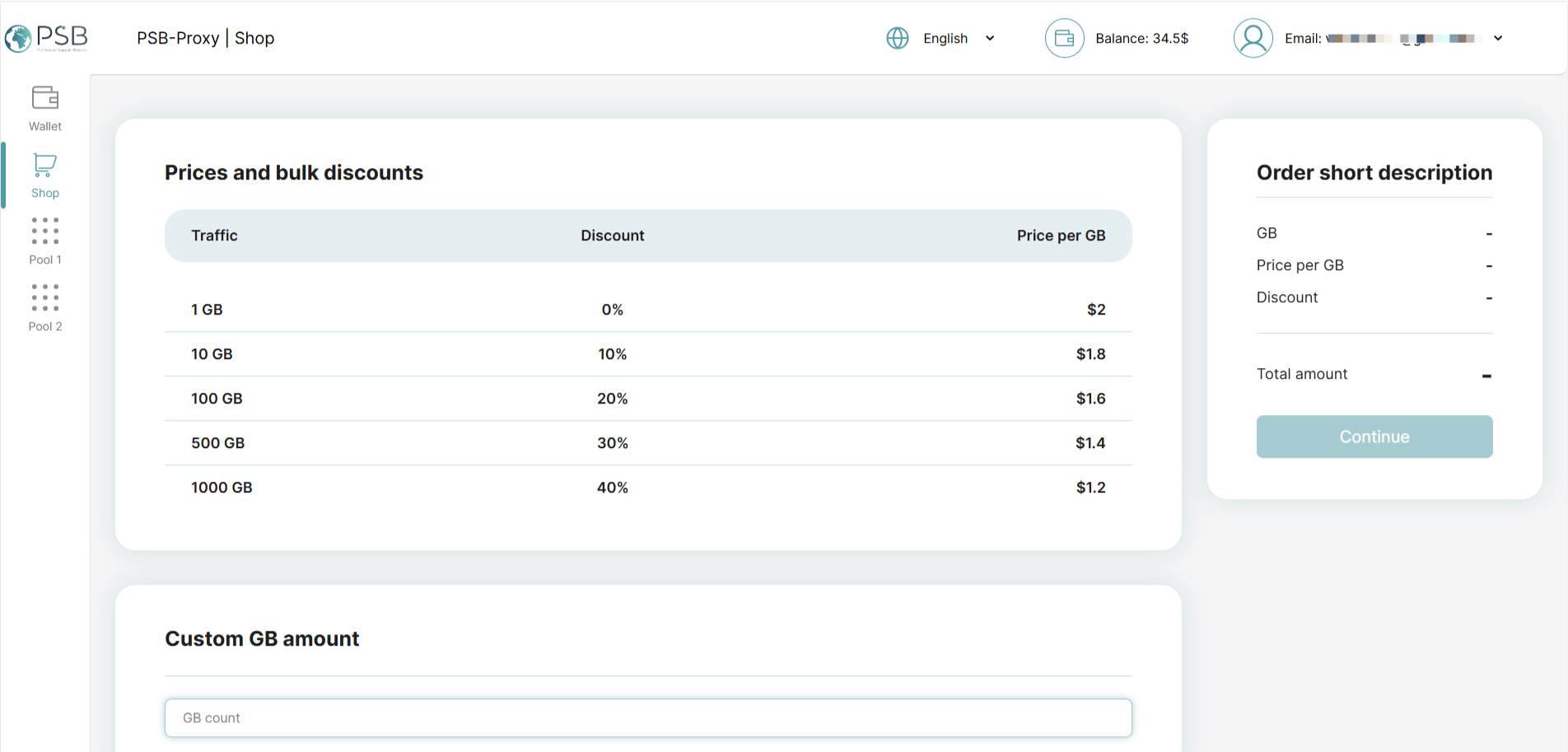Open the Wallet sidebar icon
1568x752 pixels.
[x=45, y=98]
